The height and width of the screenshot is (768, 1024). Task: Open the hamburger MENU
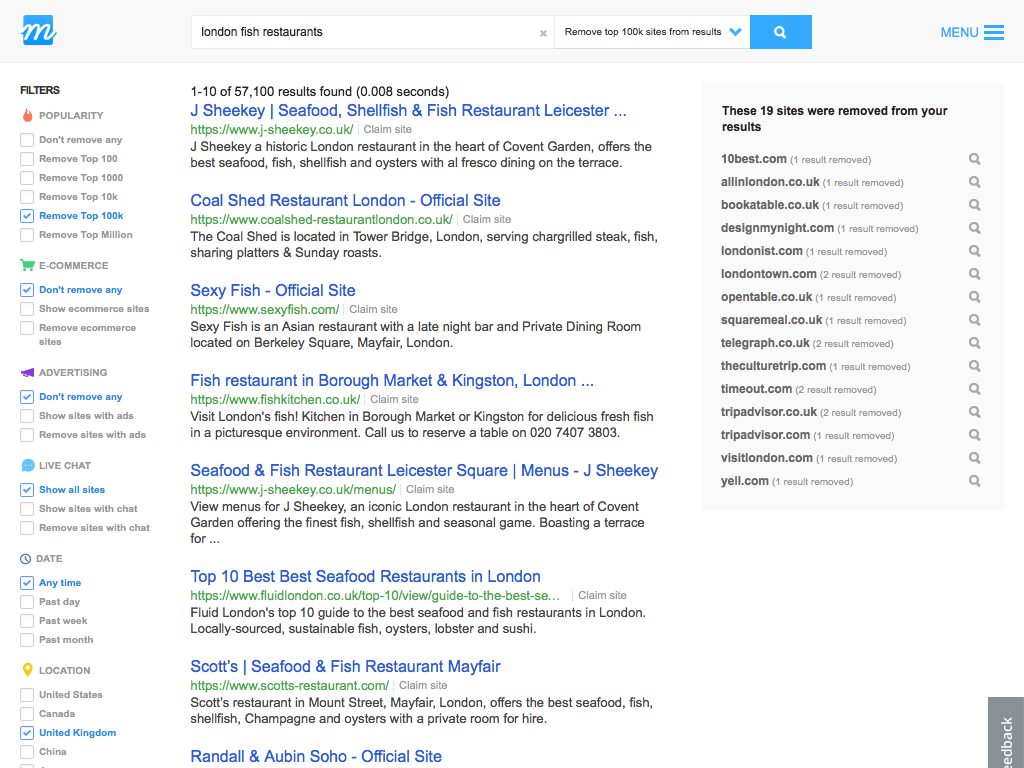pyautogui.click(x=972, y=33)
